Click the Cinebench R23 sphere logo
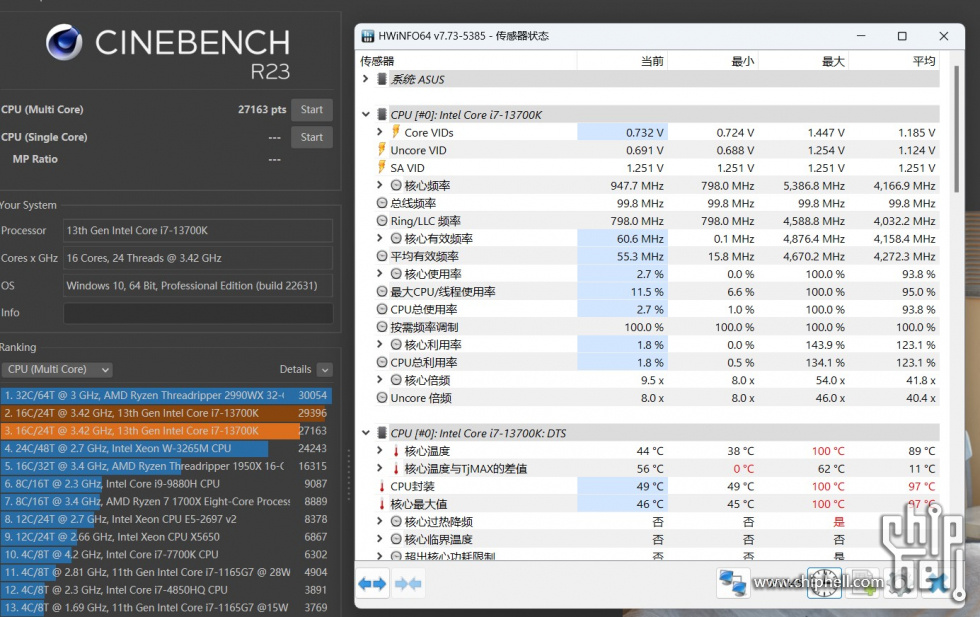This screenshot has height=617, width=980. (64, 42)
